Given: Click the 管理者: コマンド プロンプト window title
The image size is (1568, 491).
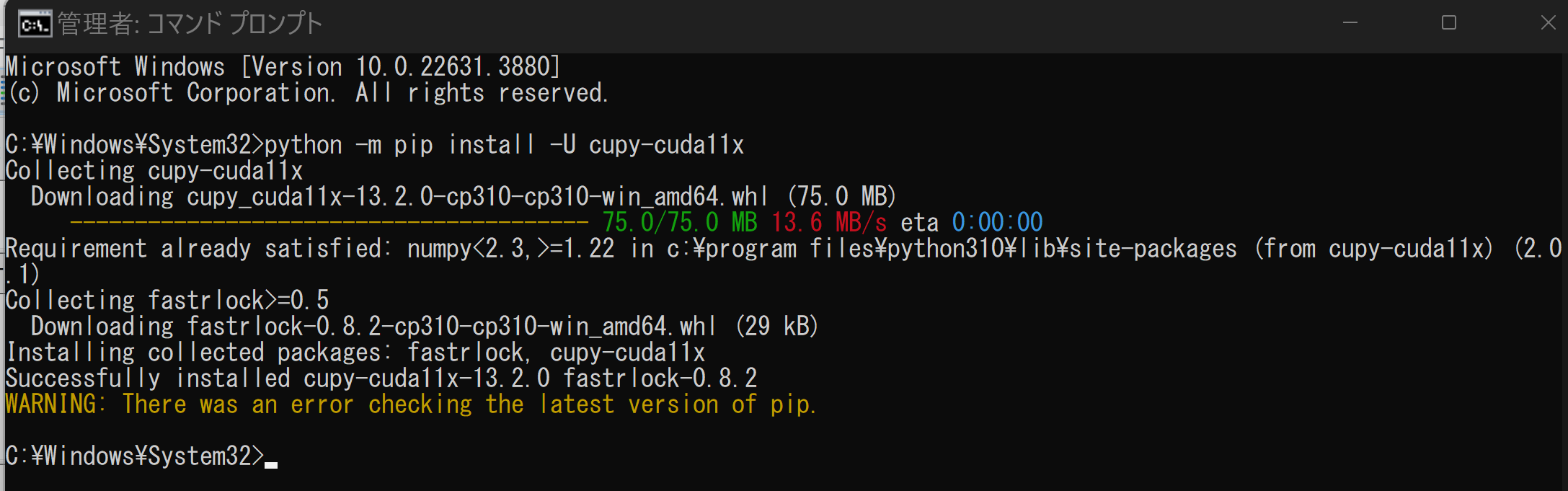Looking at the screenshot, I should click(190, 24).
